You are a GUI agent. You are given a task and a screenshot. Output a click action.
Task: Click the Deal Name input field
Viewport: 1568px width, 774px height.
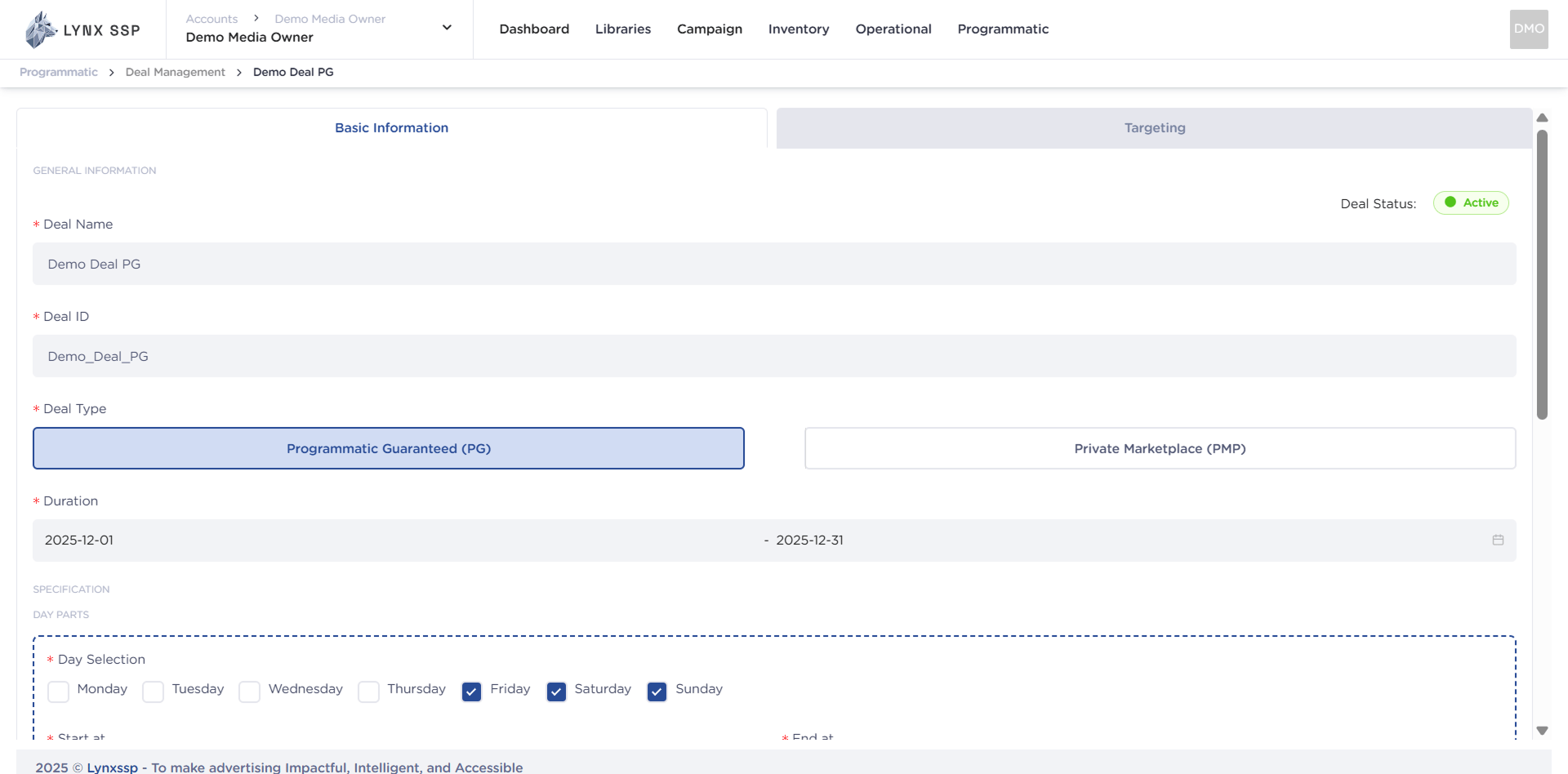pyautogui.click(x=774, y=264)
